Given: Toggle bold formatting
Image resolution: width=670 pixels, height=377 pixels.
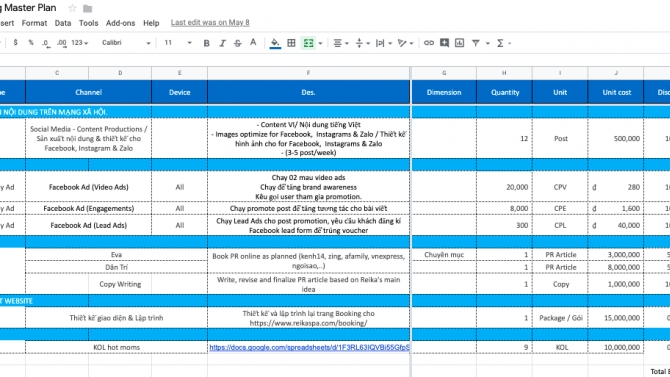Looking at the screenshot, I should point(206,43).
